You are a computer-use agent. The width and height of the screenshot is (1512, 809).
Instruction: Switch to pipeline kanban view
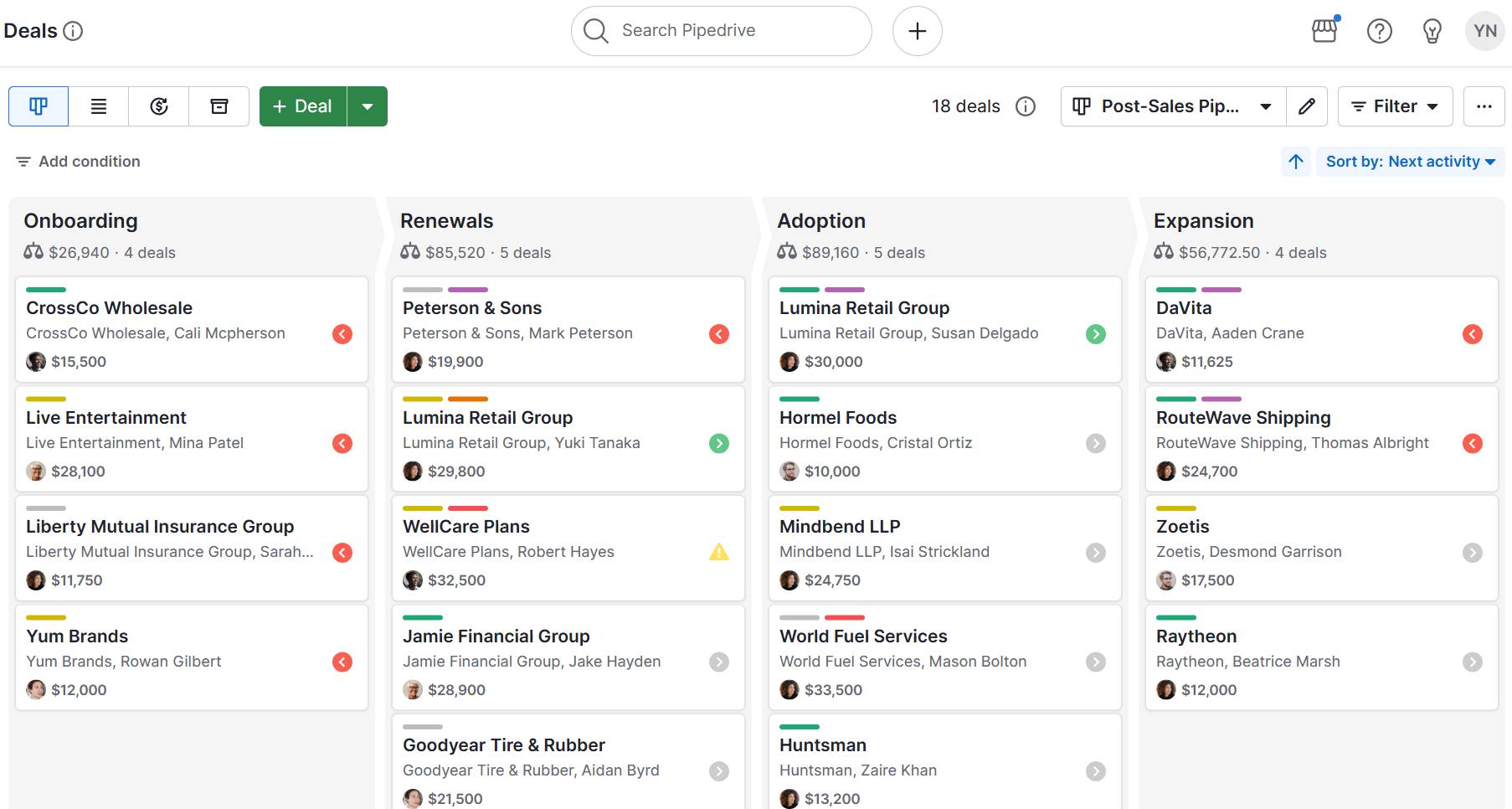39,106
